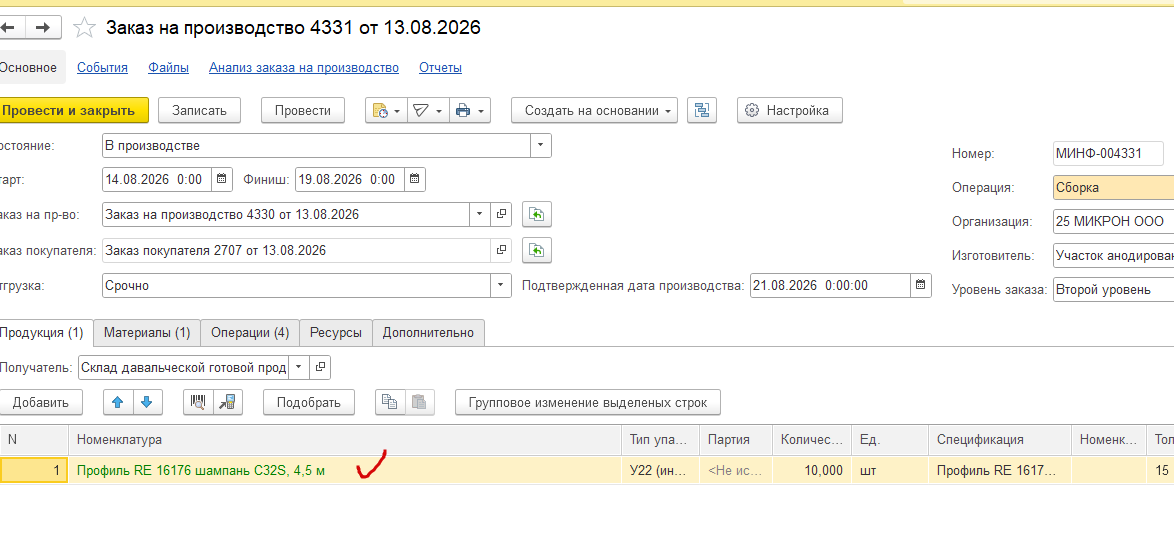Open the Отчеты link
Screen dimensions: 1174x548
440,67
